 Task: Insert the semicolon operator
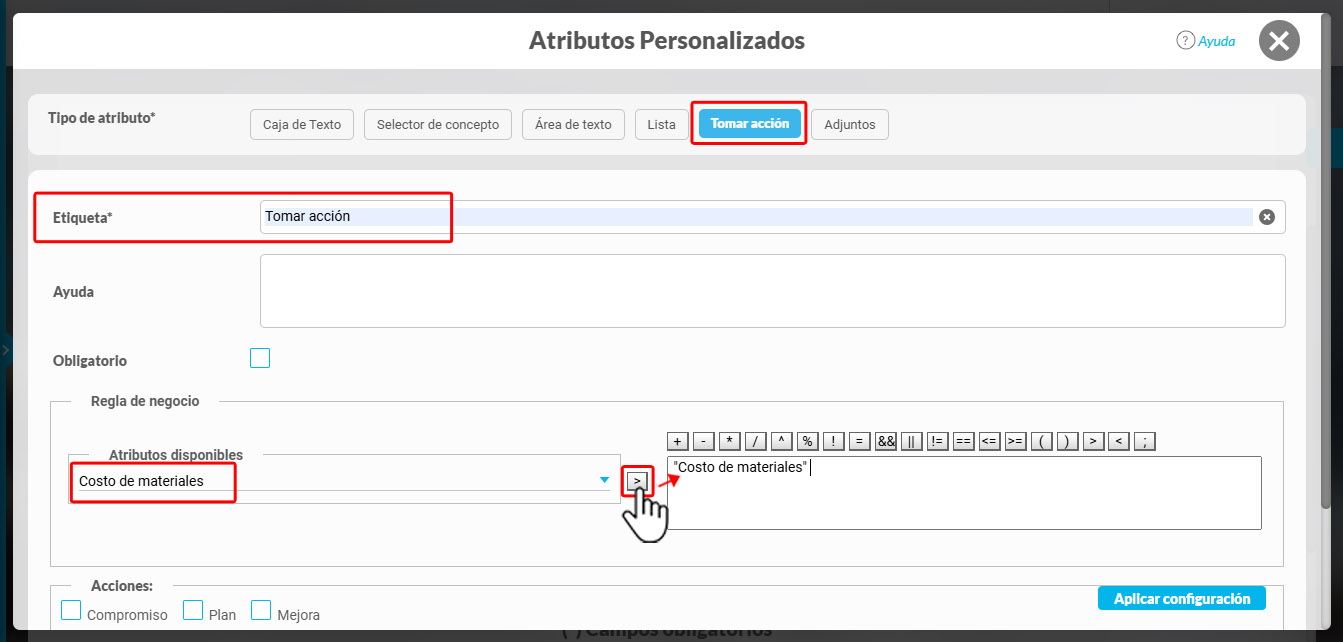(1146, 441)
